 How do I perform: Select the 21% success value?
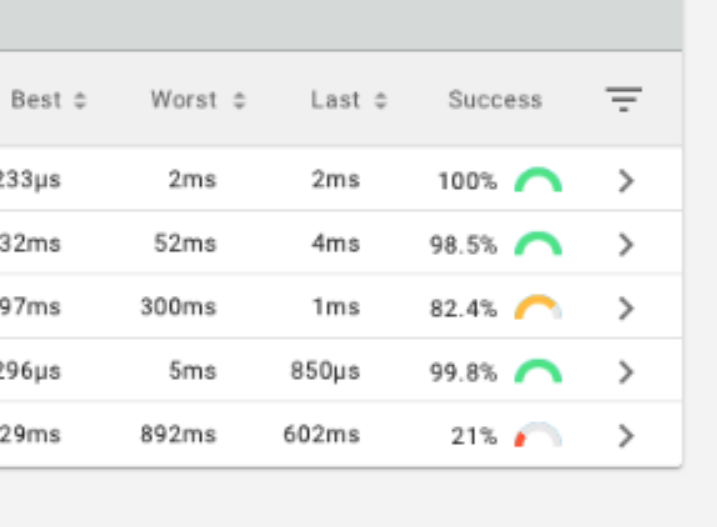click(x=474, y=436)
